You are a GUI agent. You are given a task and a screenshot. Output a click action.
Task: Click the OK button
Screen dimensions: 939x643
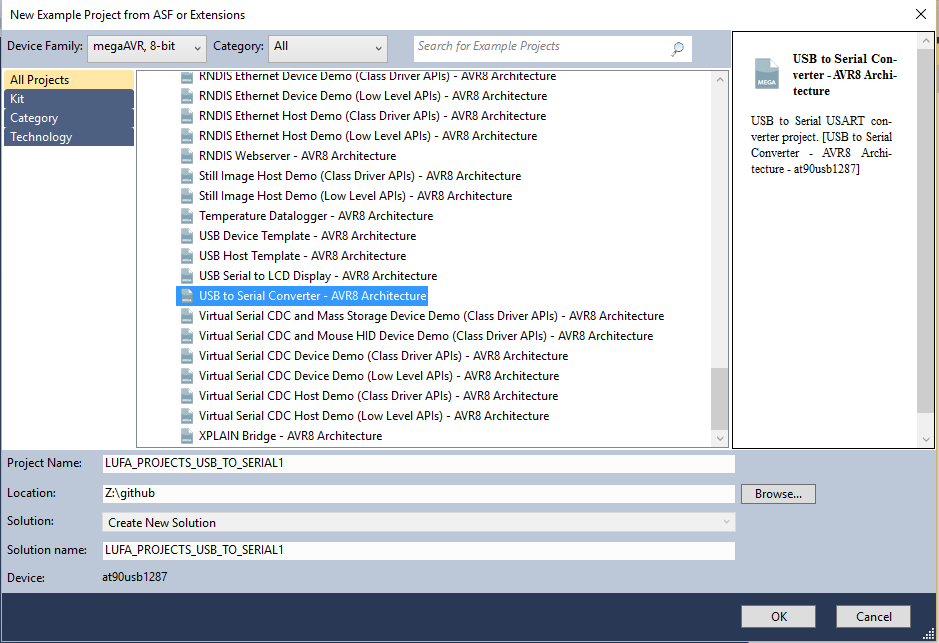[x=779, y=617]
